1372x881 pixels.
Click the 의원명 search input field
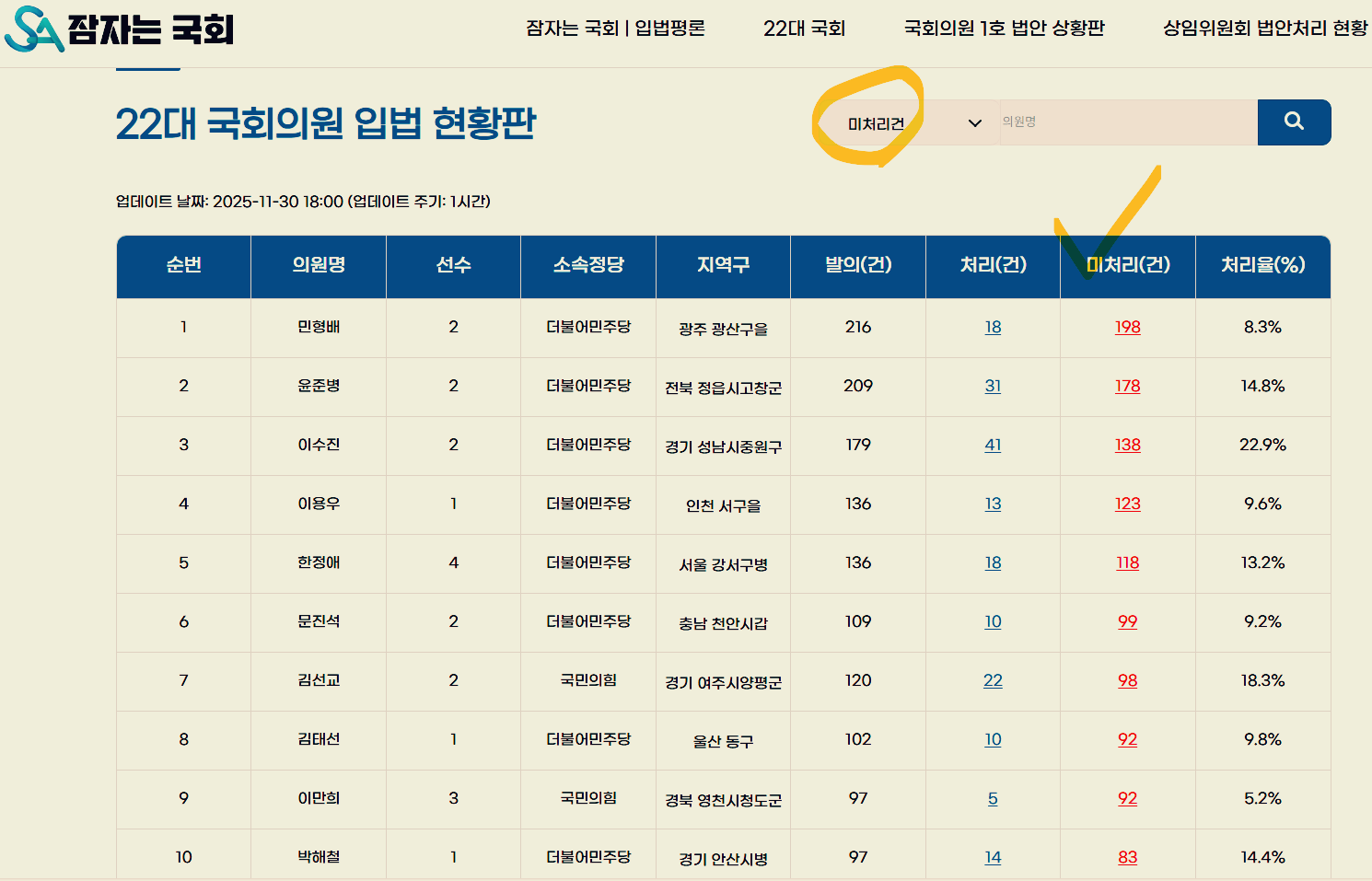1128,122
